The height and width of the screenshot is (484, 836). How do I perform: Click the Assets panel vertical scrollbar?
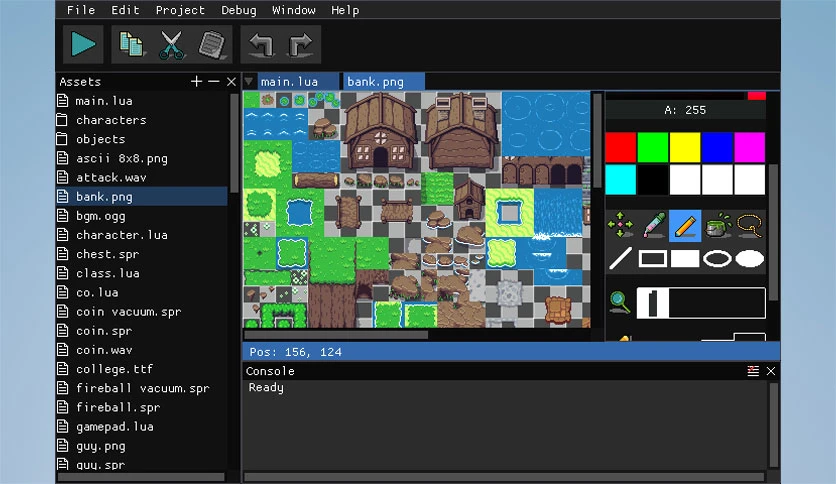pos(234,144)
